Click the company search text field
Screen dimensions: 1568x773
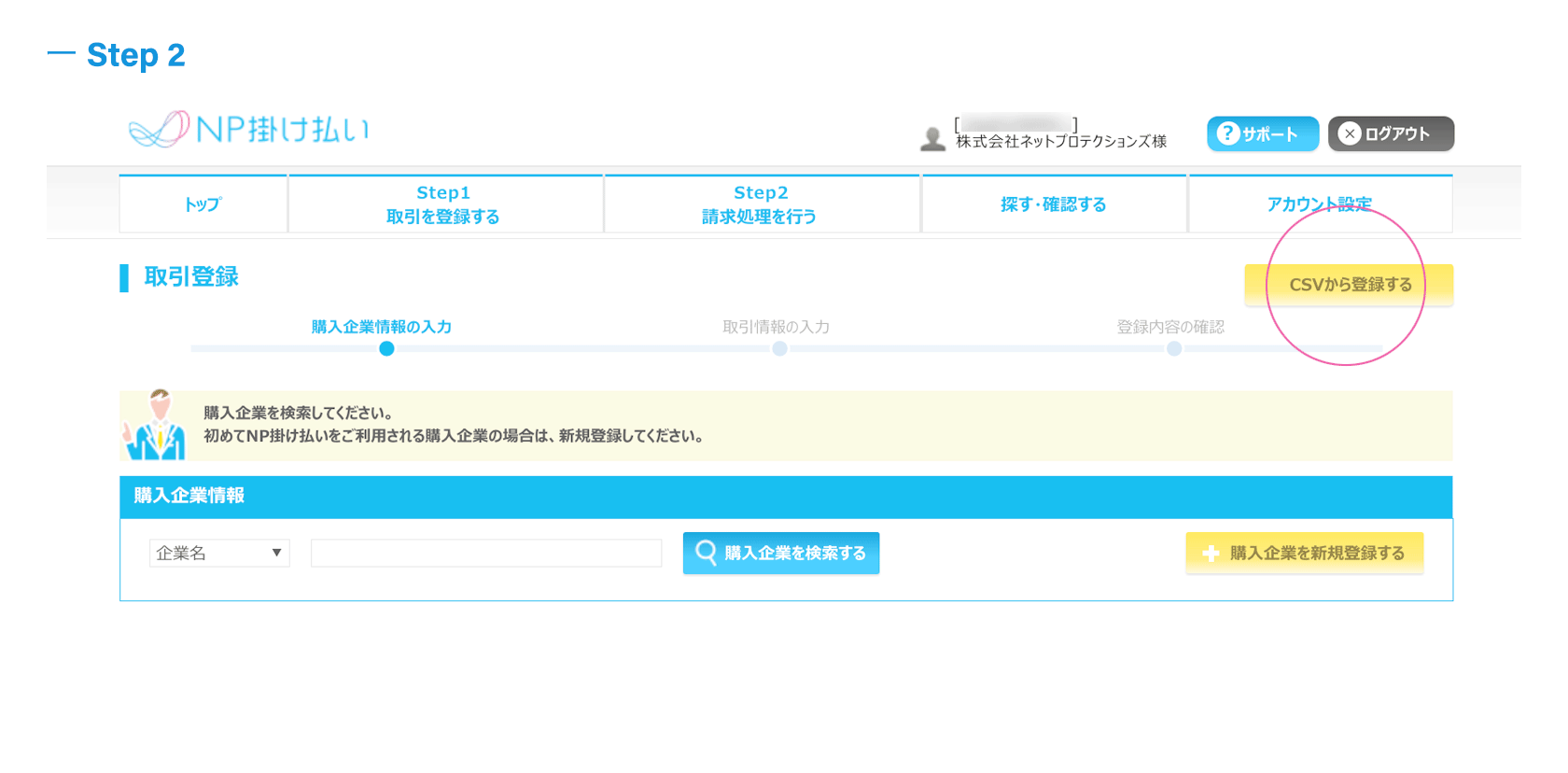point(486,553)
